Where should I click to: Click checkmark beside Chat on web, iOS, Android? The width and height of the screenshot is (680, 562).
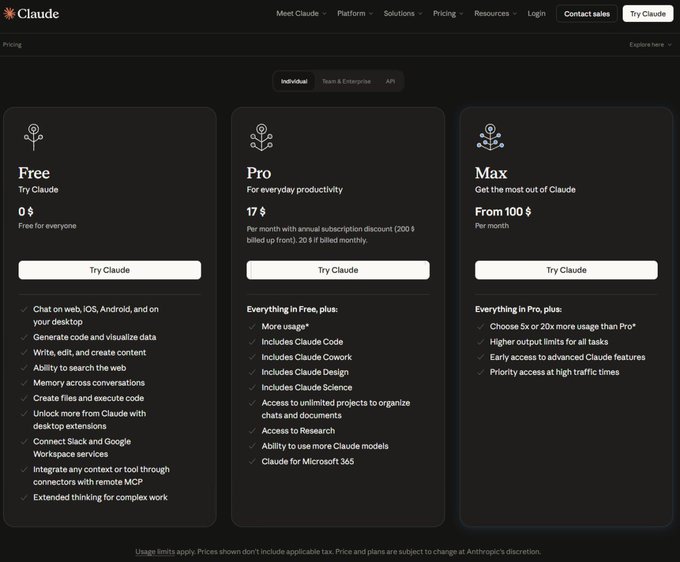pyautogui.click(x=24, y=309)
